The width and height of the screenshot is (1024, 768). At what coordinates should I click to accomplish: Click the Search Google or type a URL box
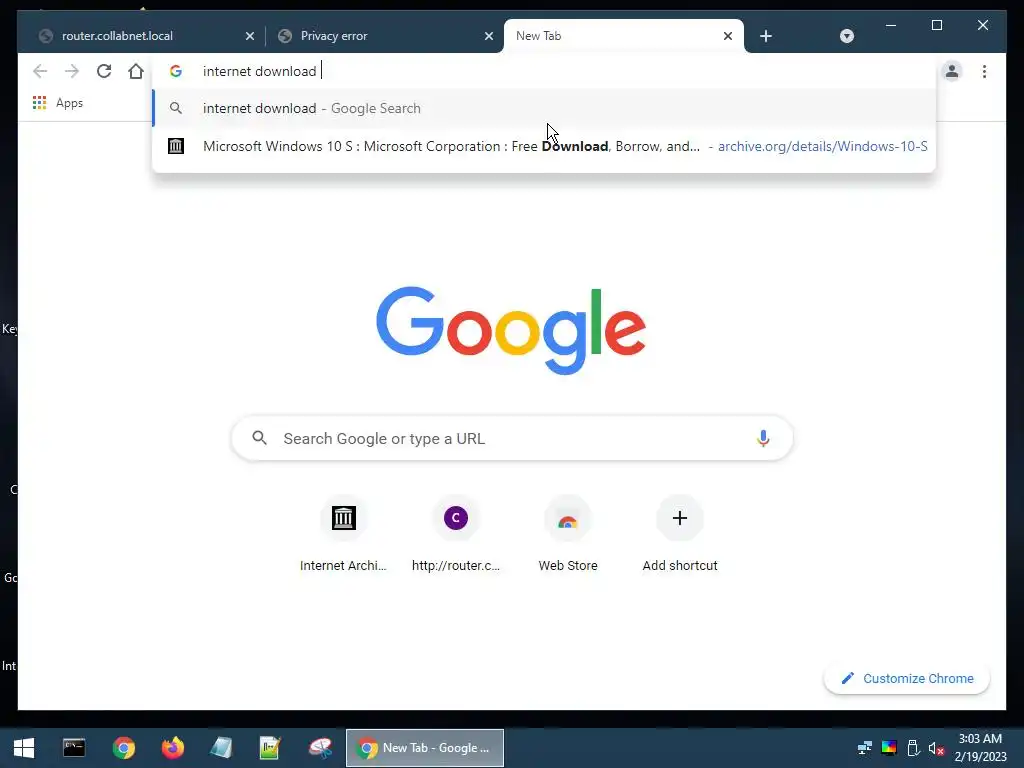click(x=512, y=438)
